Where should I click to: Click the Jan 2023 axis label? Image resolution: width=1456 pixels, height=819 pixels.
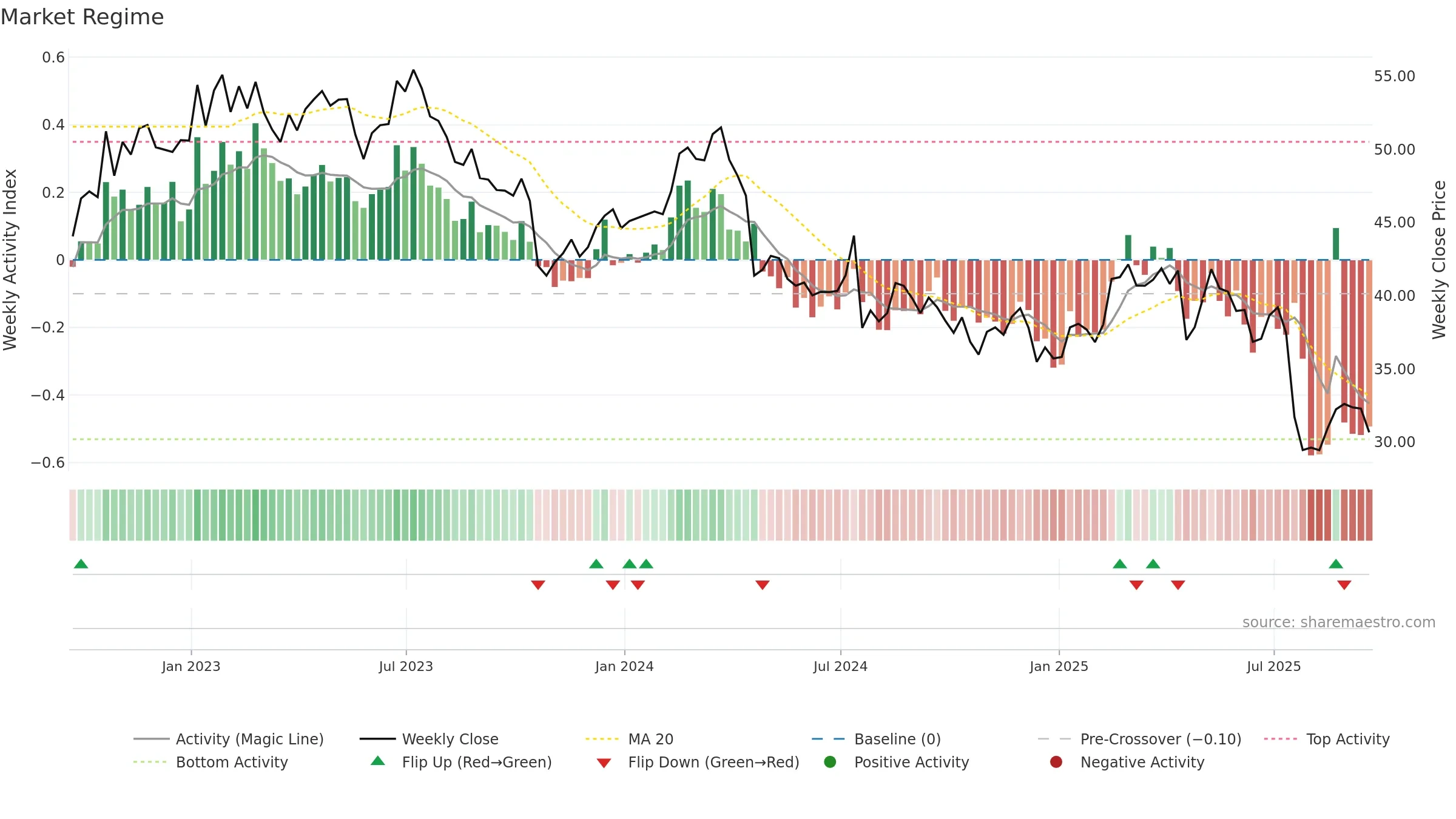(191, 666)
